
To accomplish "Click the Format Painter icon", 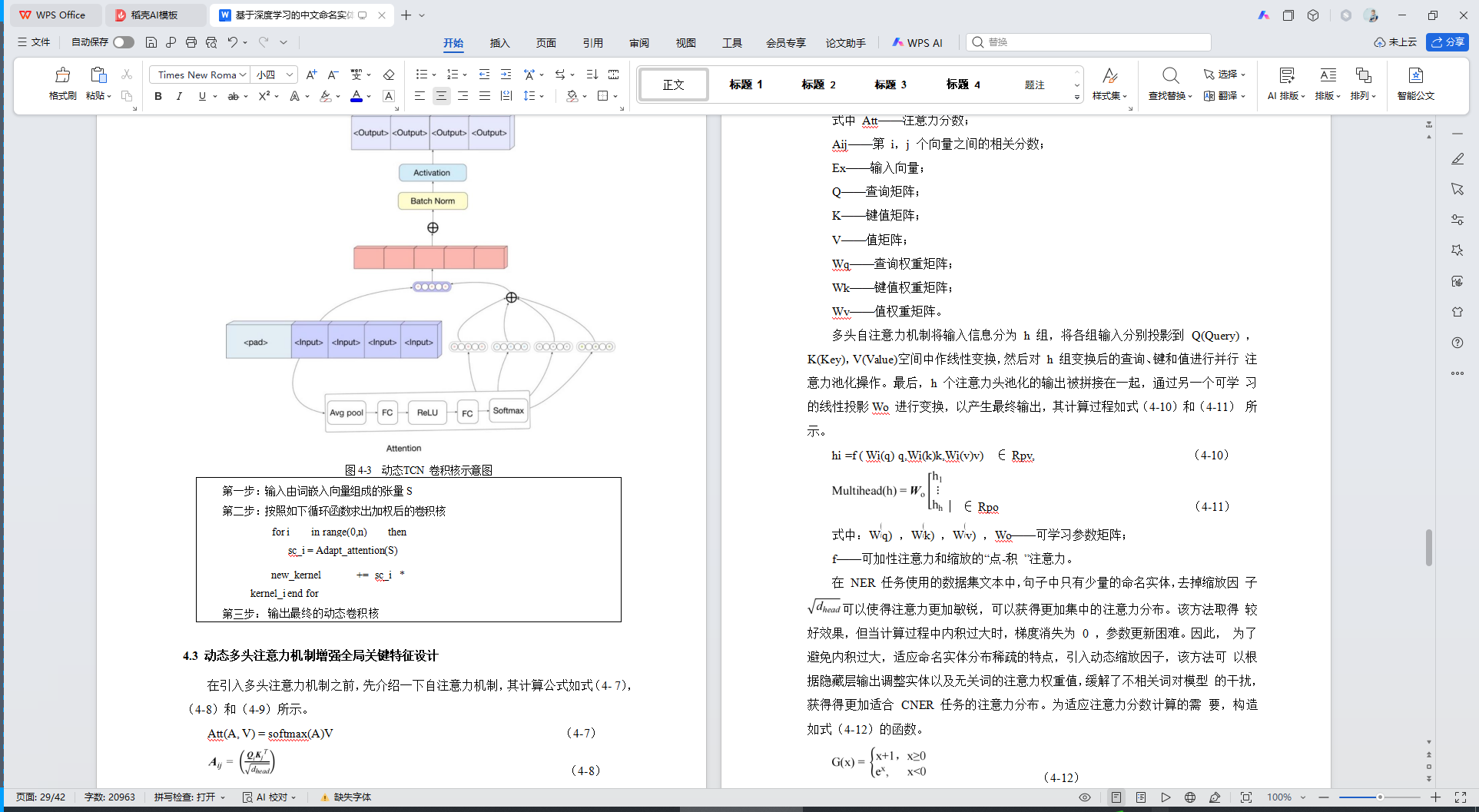I will (62, 75).
